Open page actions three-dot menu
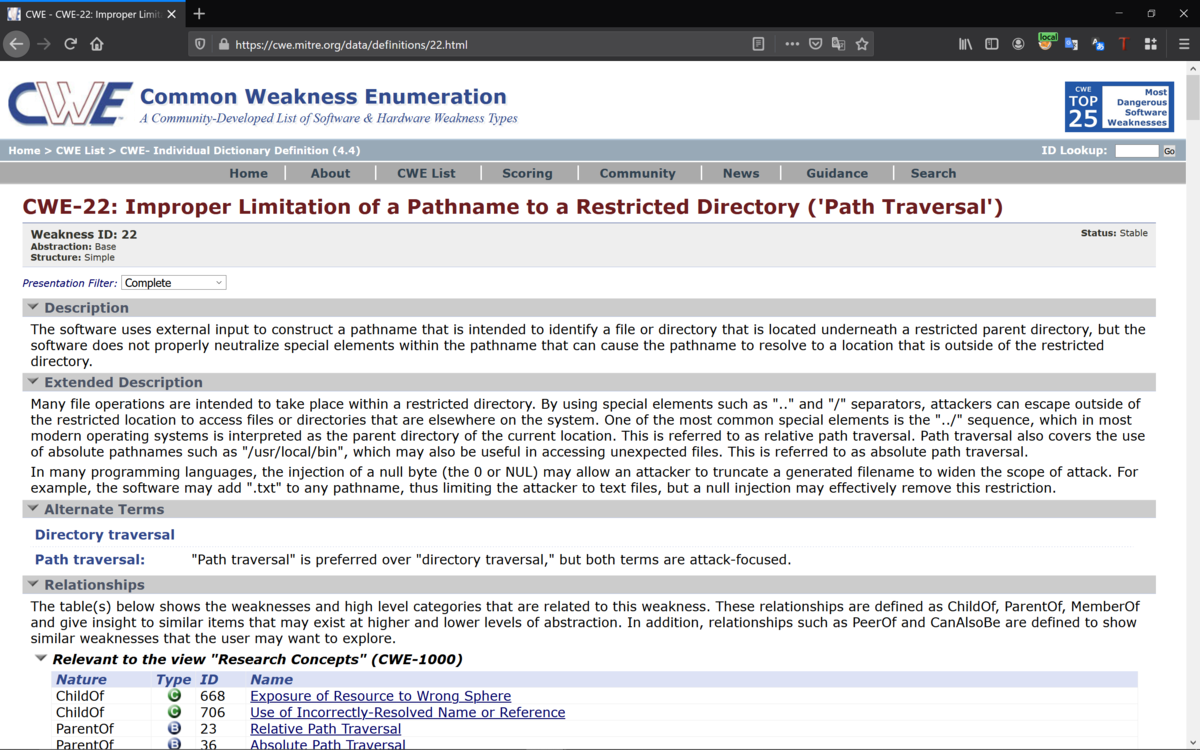The height and width of the screenshot is (750, 1200). 792,44
